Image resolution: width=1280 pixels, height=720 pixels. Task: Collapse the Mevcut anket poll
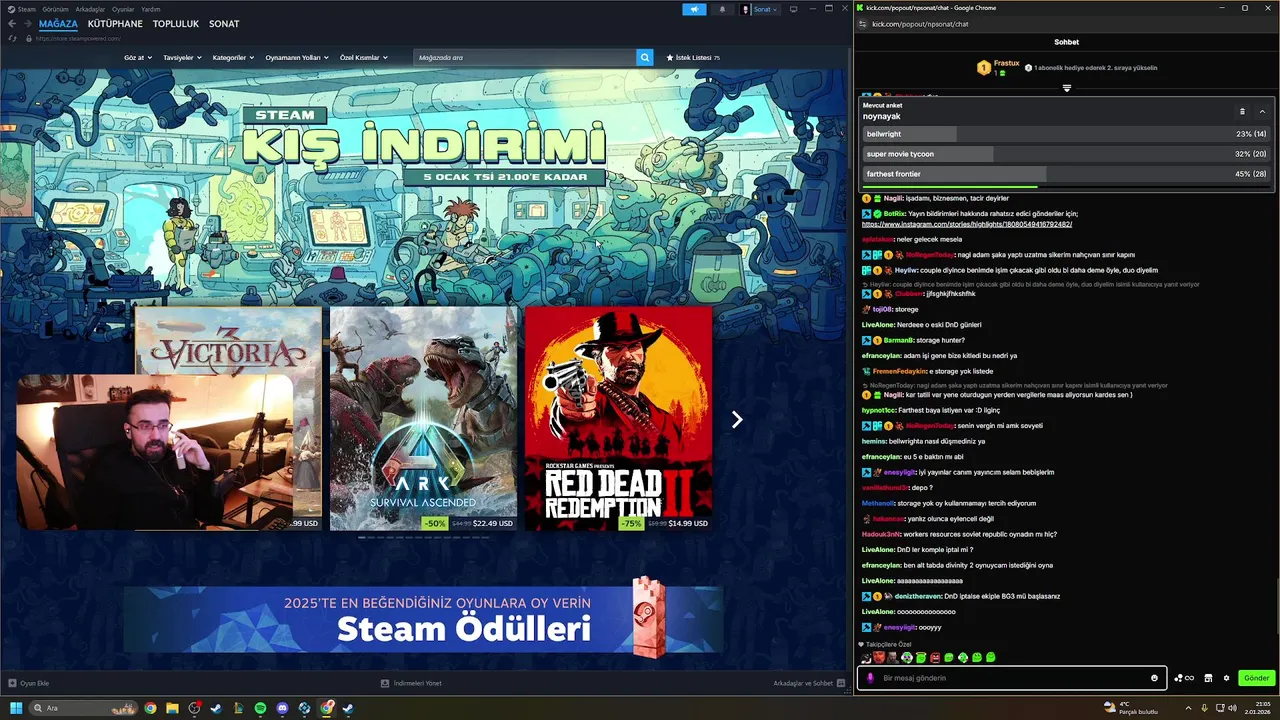tap(1262, 111)
